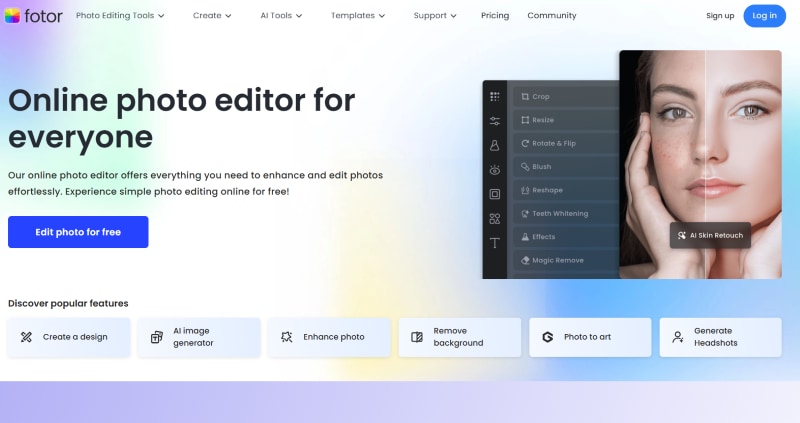This screenshot has width=800, height=423.
Task: Click the Reshape tool icon
Action: (x=525, y=190)
